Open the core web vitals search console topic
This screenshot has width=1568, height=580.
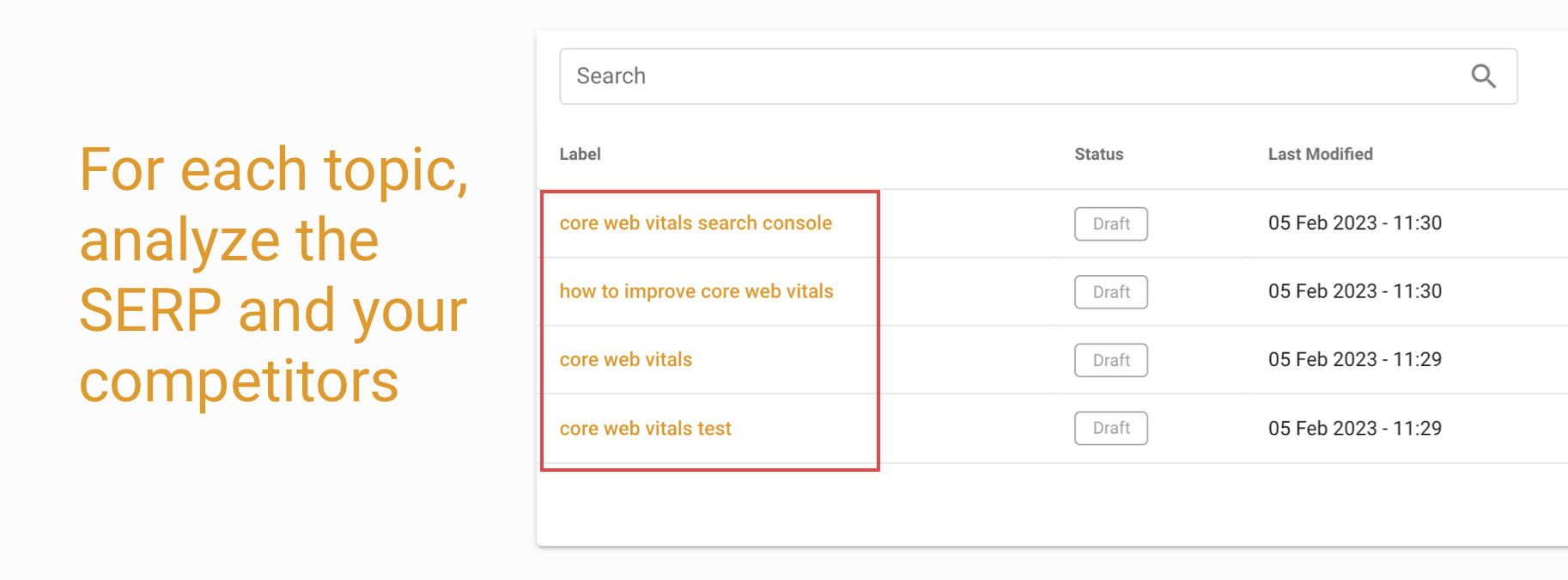696,223
